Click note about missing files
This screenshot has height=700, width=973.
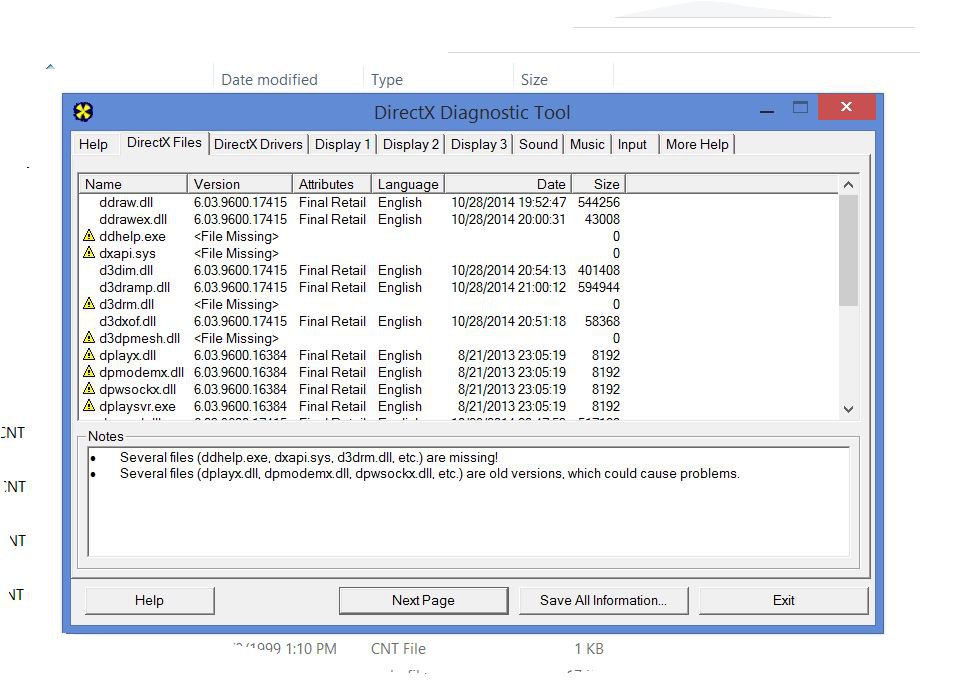[x=308, y=457]
